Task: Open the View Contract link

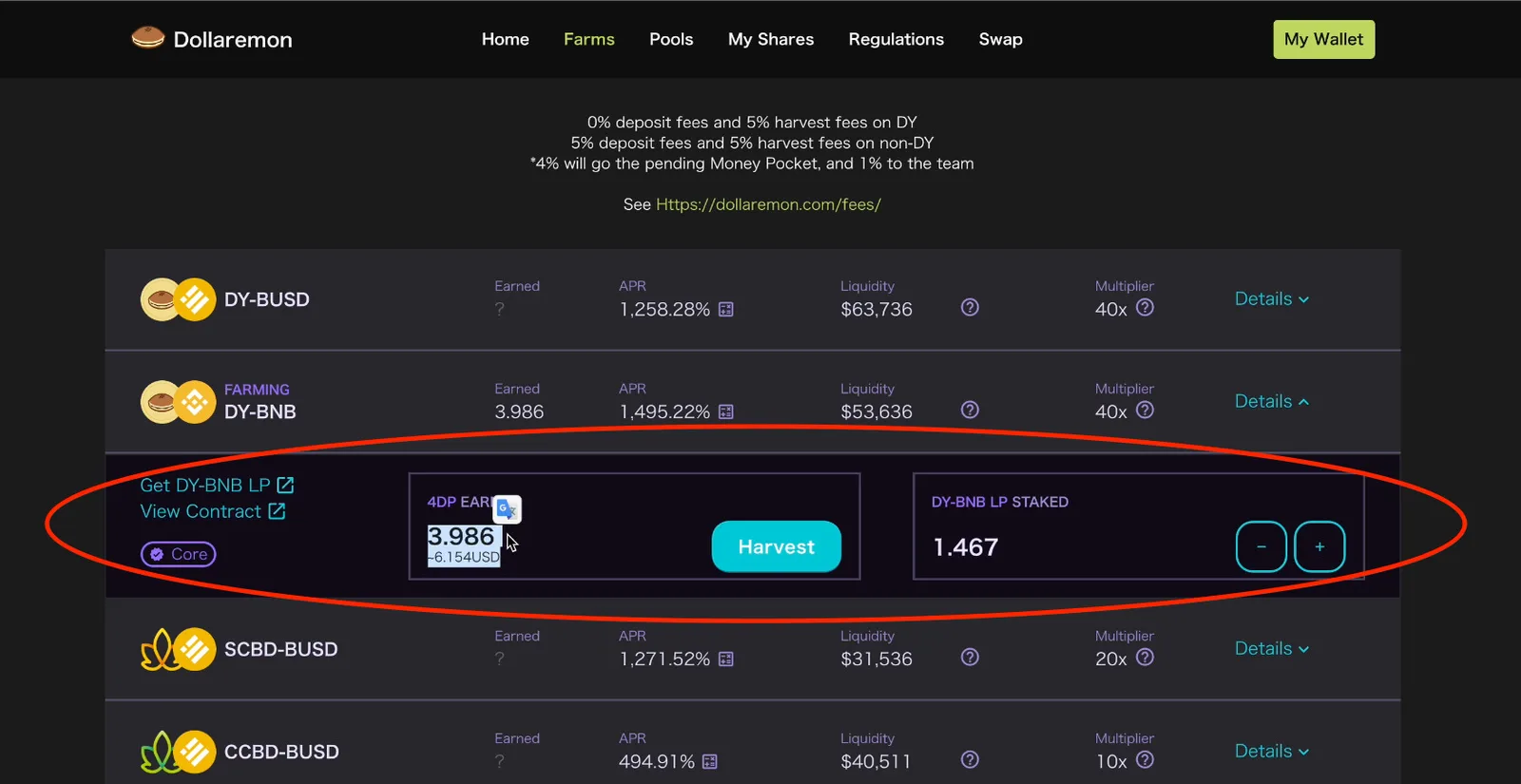Action: pyautogui.click(x=212, y=511)
